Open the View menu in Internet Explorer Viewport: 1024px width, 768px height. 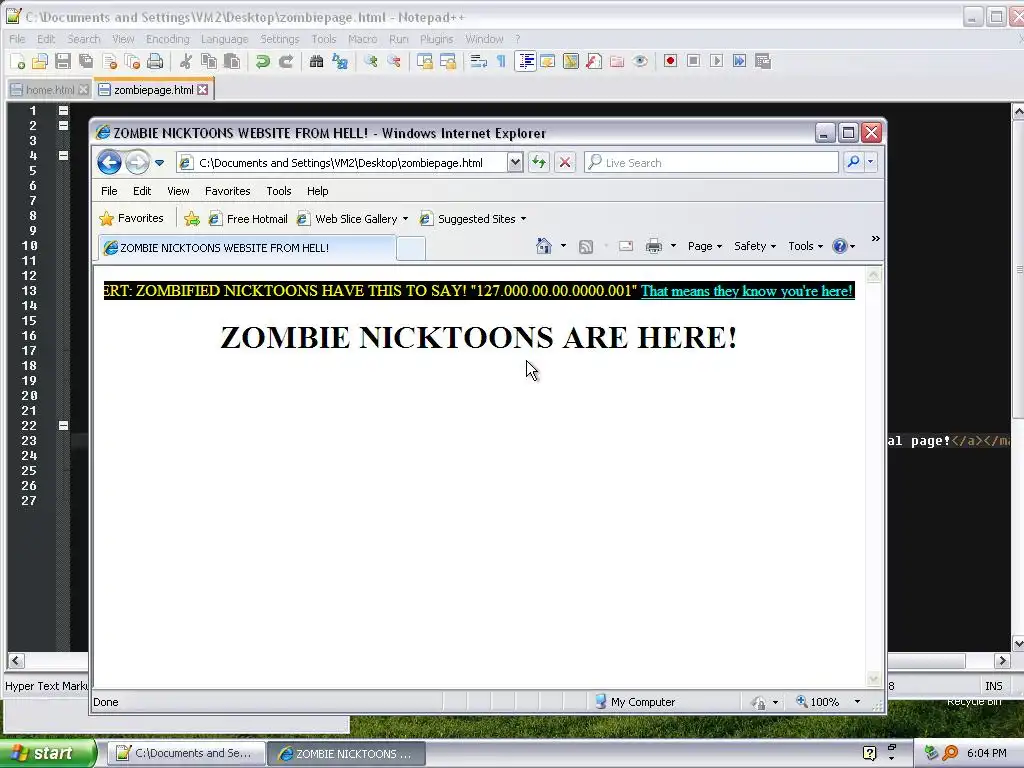178,191
